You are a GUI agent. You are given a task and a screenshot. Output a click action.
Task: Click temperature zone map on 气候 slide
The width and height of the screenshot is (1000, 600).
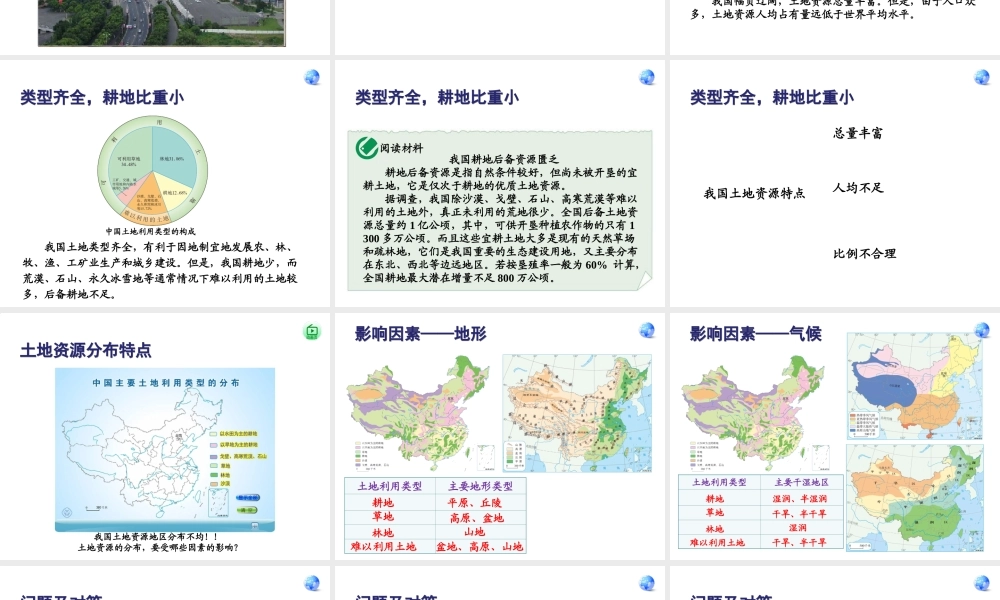click(x=915, y=386)
